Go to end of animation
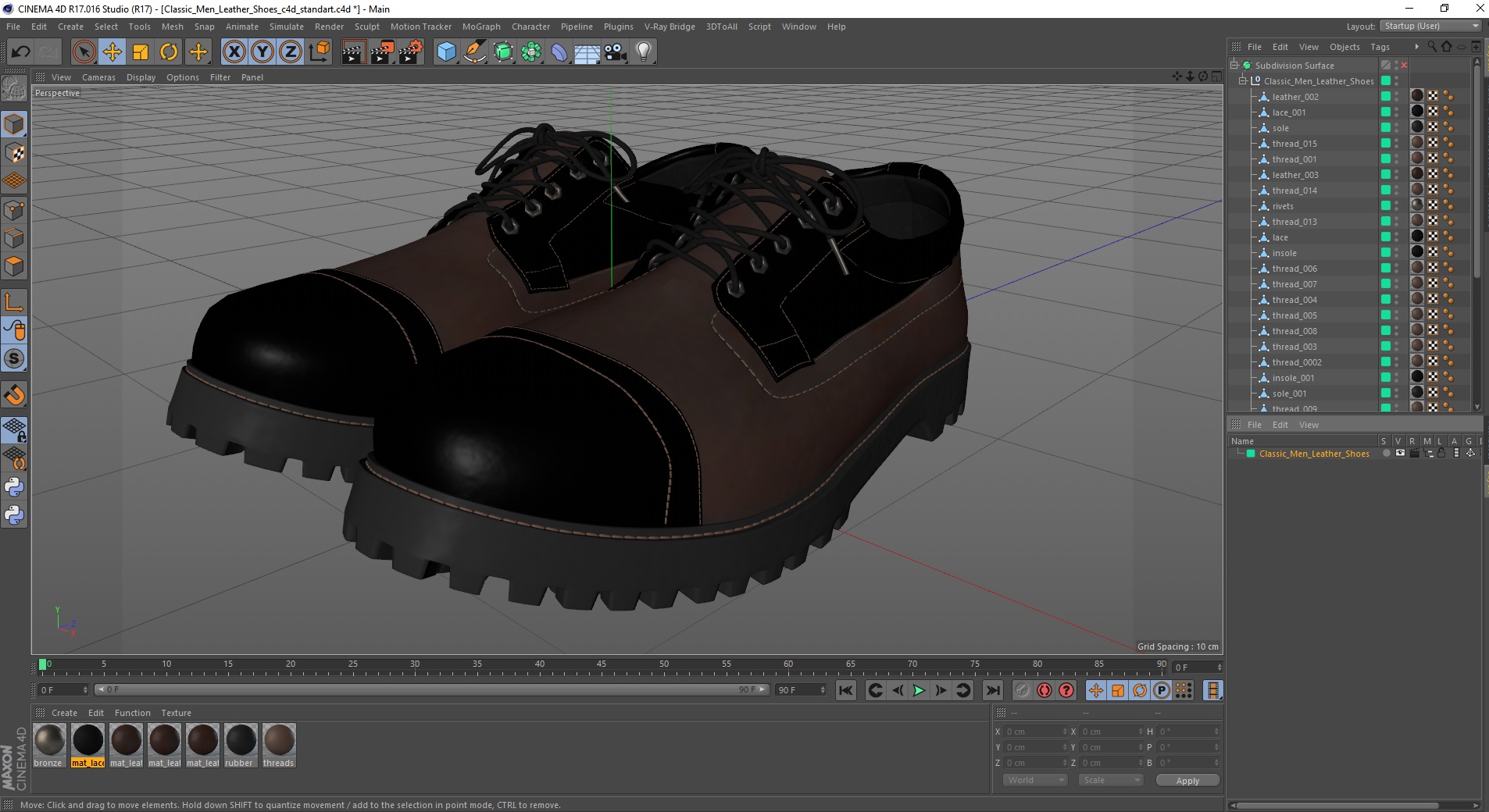 coord(993,690)
